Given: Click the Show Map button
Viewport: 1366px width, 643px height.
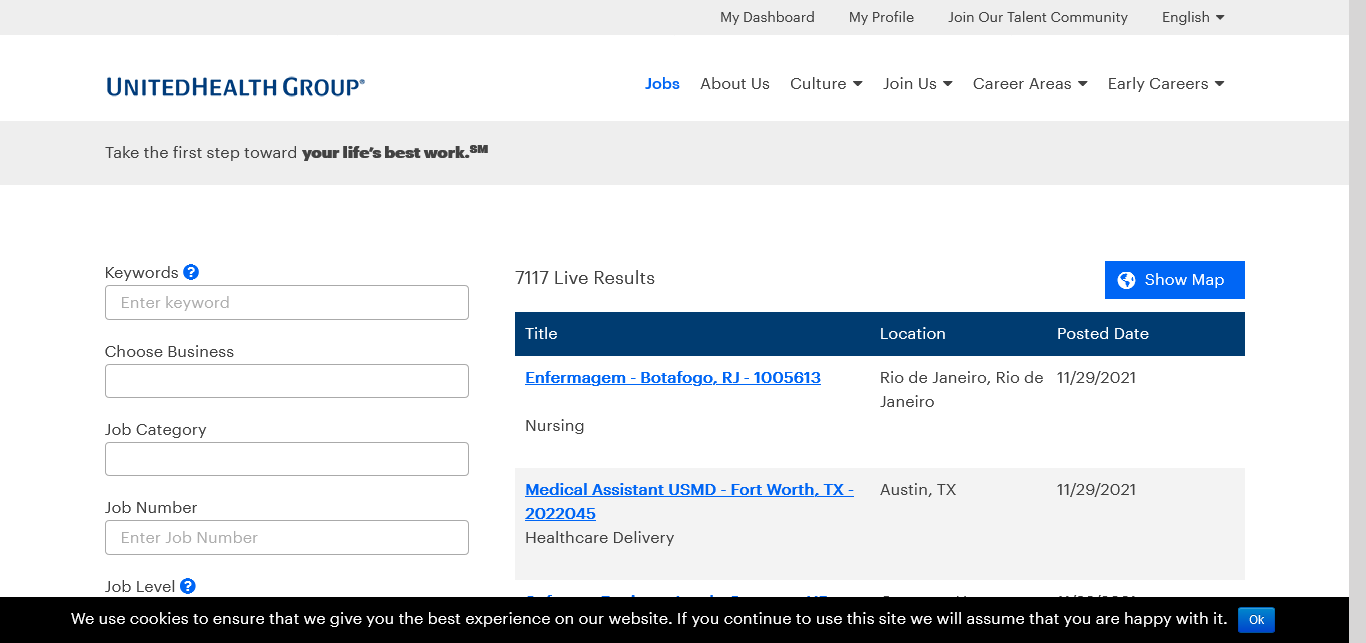Looking at the screenshot, I should (x=1174, y=280).
